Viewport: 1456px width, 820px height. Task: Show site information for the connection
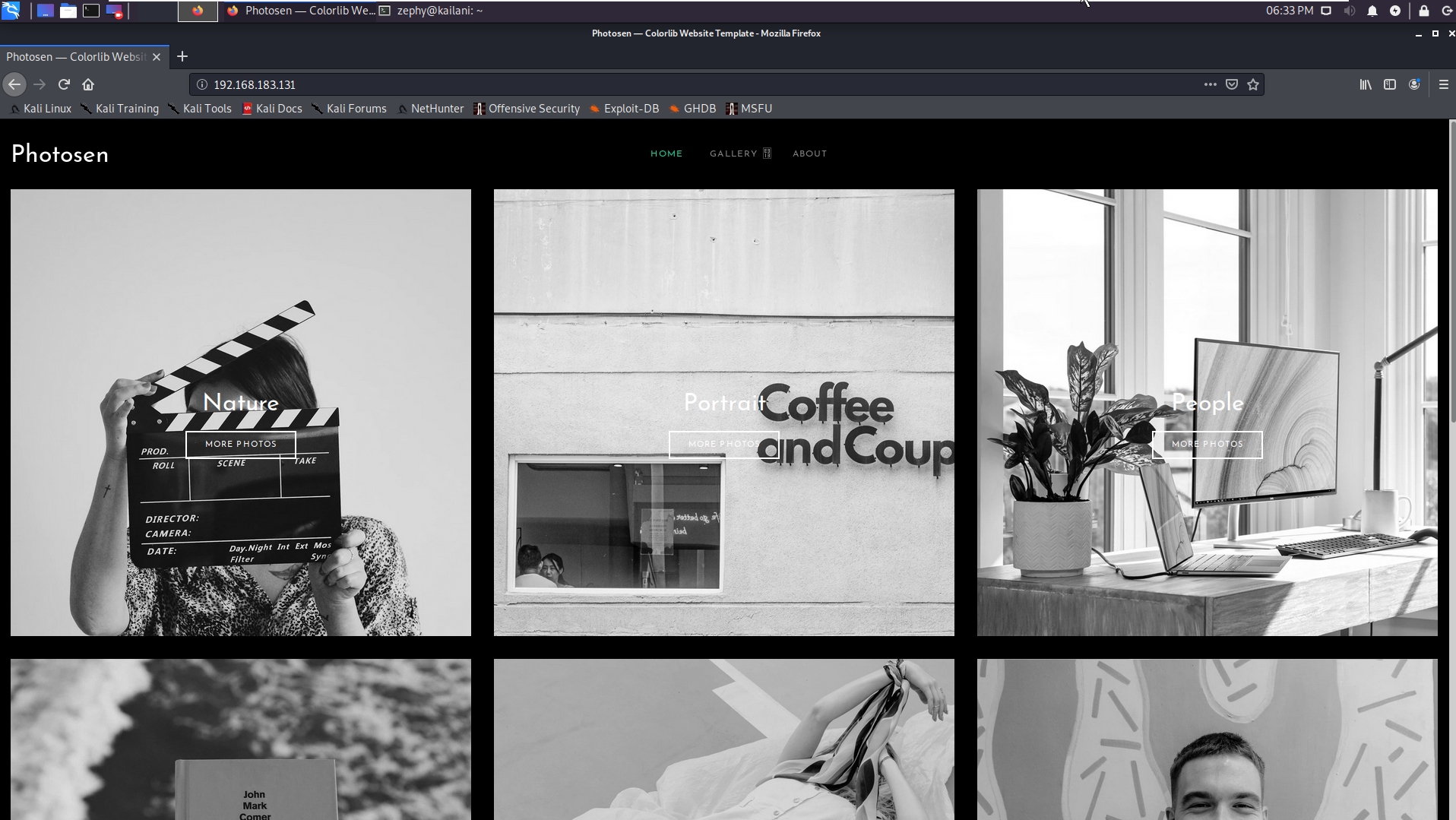click(x=202, y=84)
